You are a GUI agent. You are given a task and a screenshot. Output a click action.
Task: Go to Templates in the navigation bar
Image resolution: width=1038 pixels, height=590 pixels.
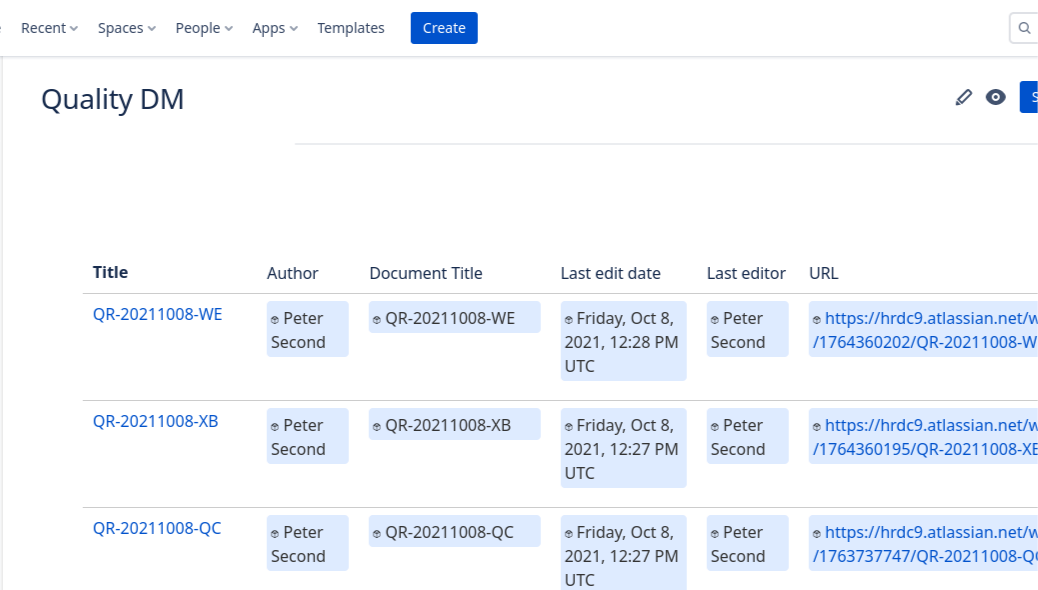[351, 28]
